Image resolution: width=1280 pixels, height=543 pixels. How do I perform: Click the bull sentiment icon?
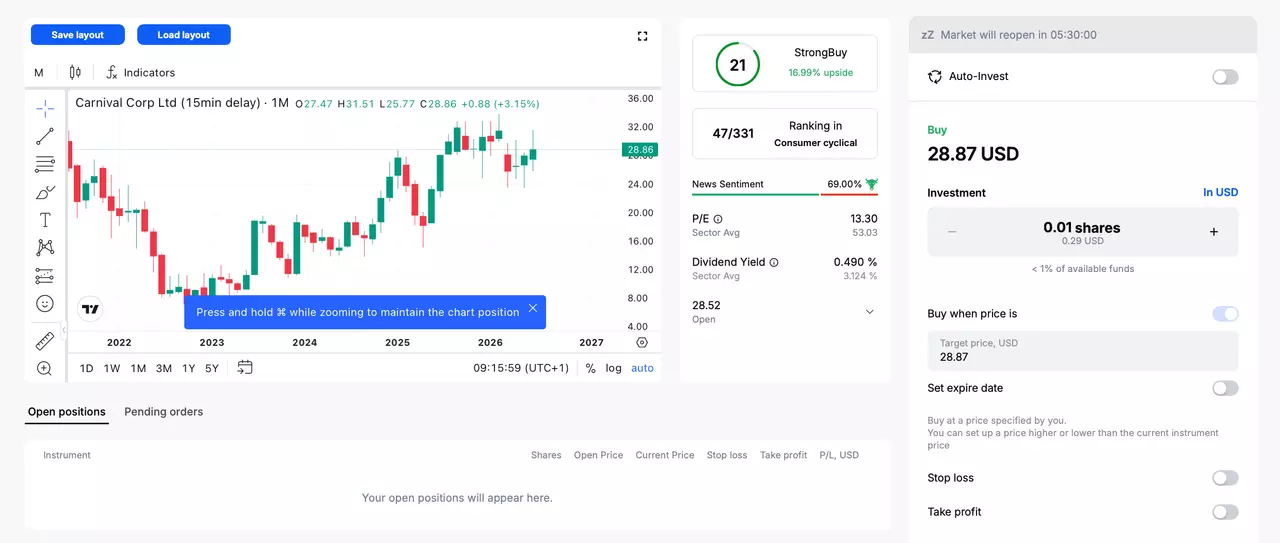(x=871, y=184)
